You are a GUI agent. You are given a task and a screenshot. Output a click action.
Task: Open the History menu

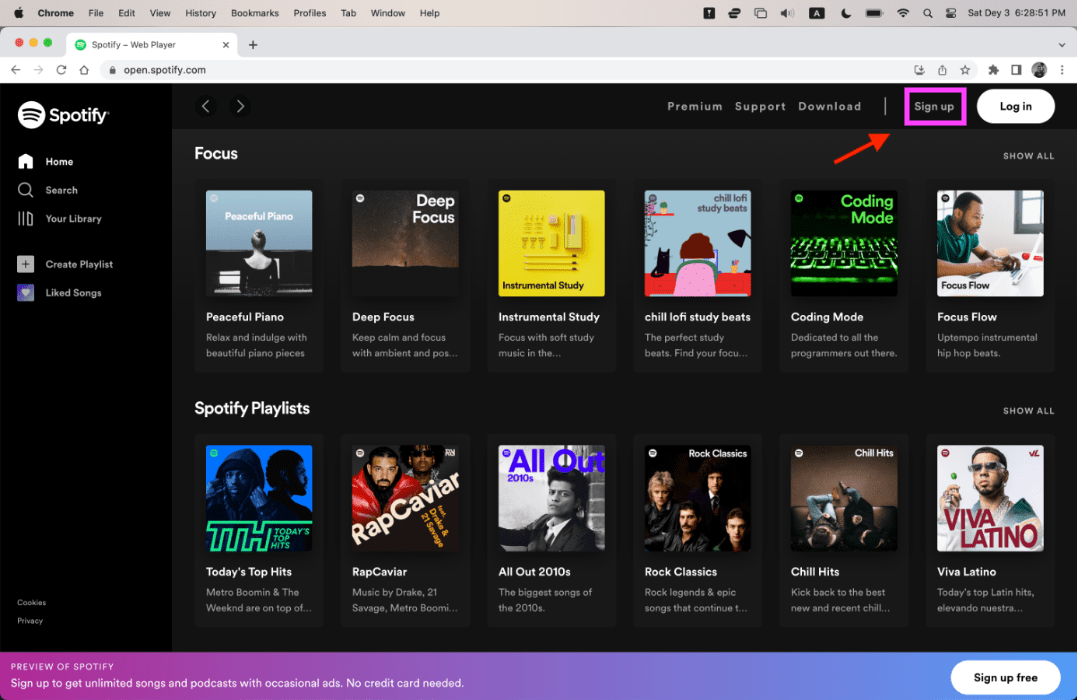pyautogui.click(x=201, y=13)
